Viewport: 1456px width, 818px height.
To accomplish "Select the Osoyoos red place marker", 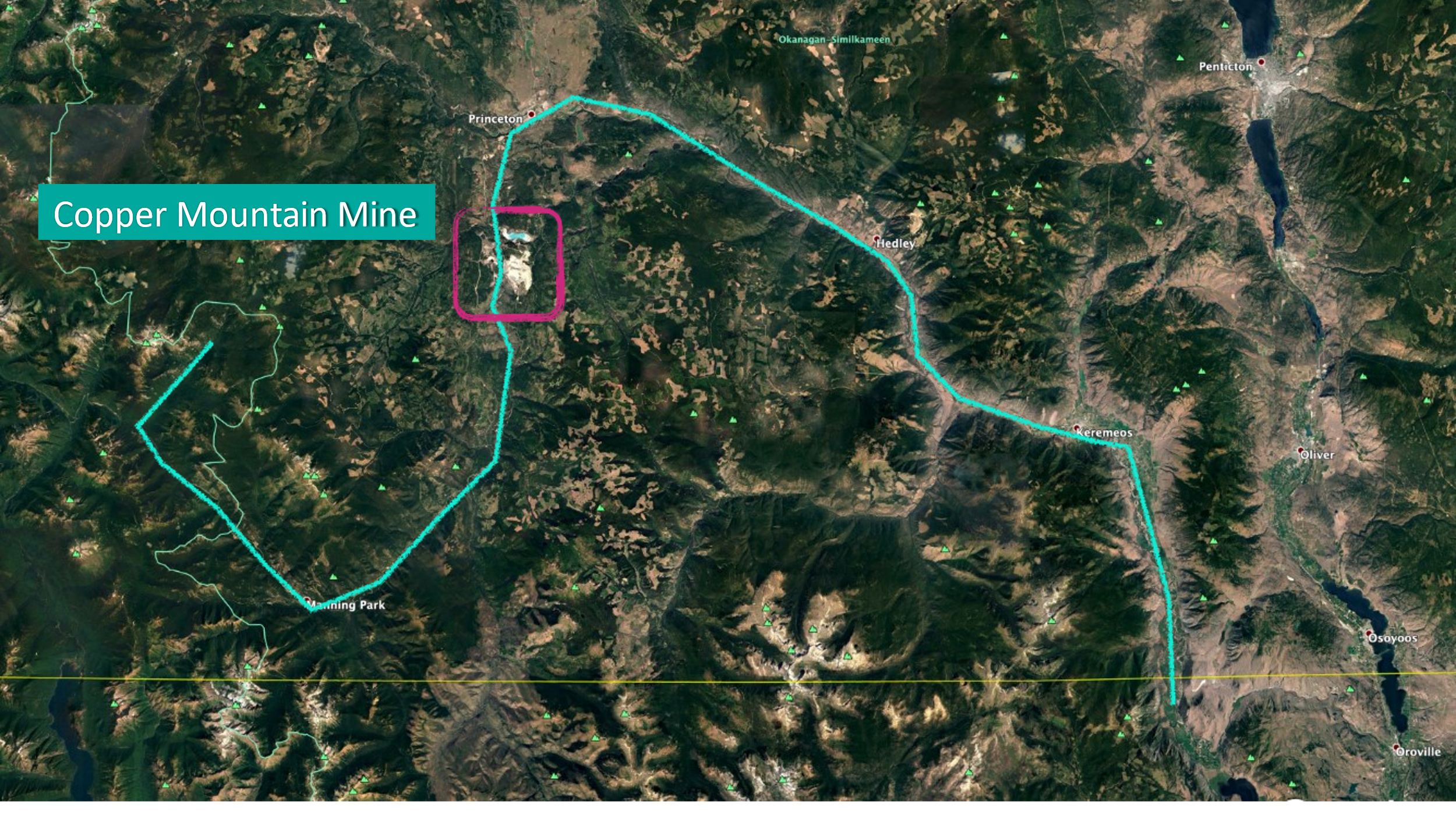I will click(x=1369, y=633).
